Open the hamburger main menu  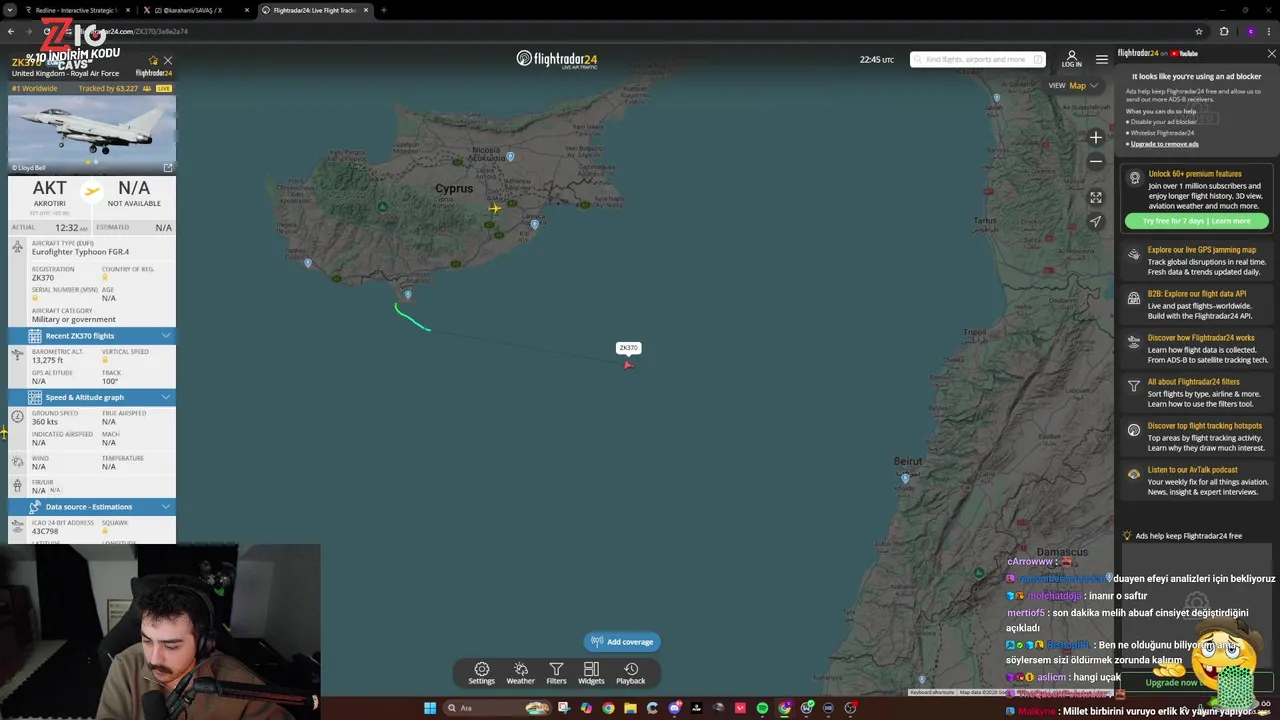tap(1101, 59)
